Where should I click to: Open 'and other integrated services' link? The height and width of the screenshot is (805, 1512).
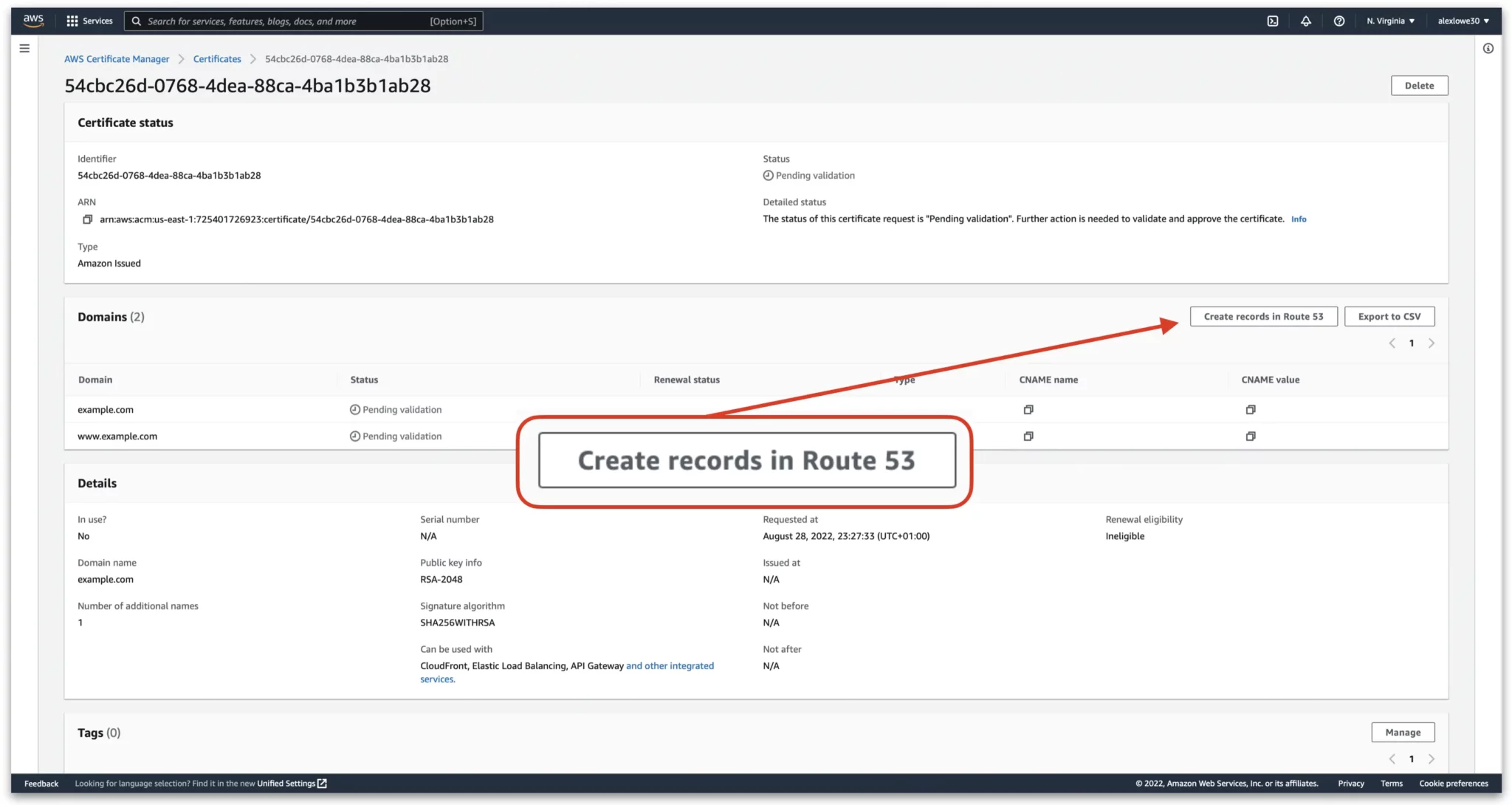point(567,673)
